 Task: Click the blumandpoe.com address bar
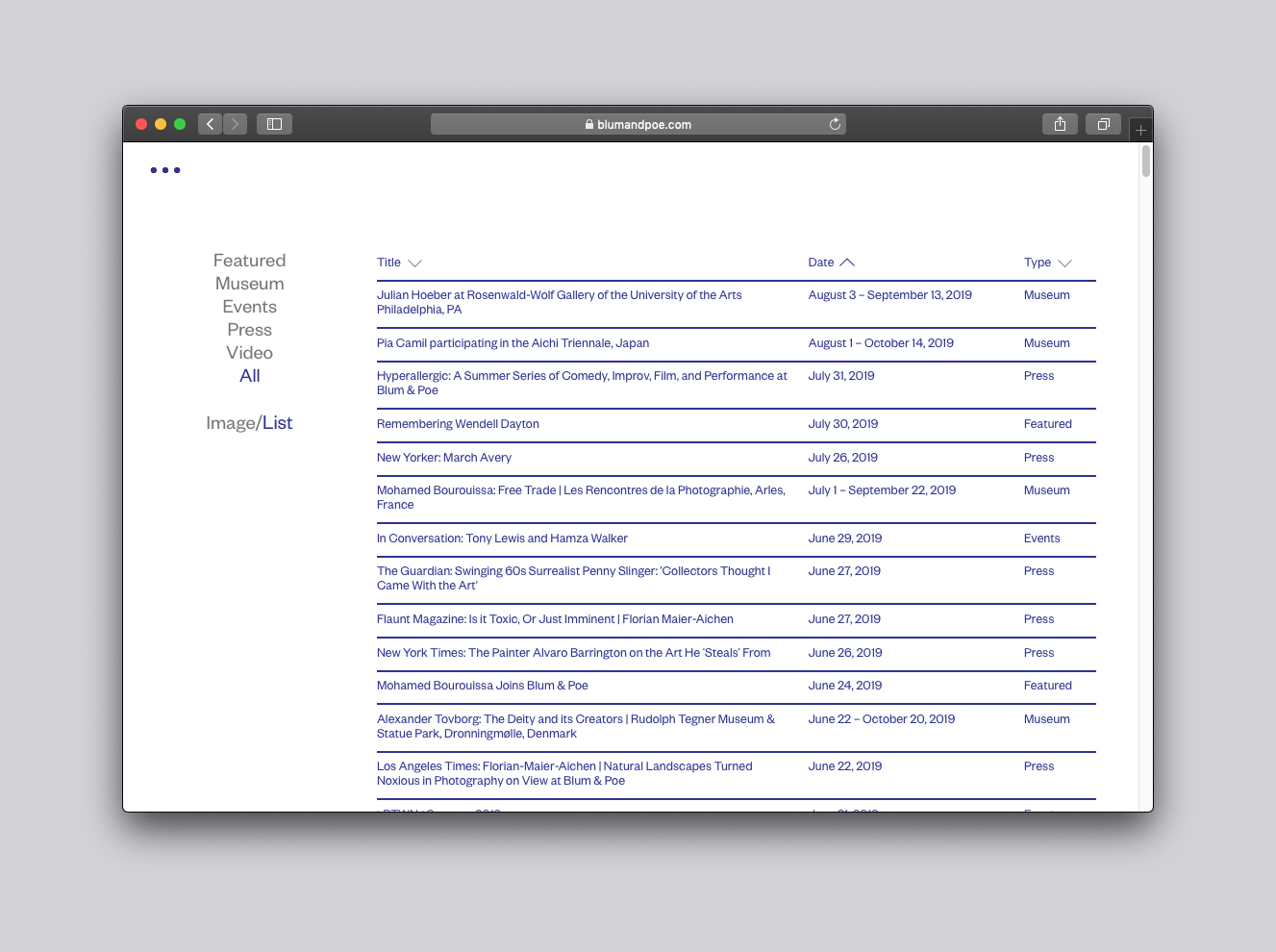coord(638,124)
